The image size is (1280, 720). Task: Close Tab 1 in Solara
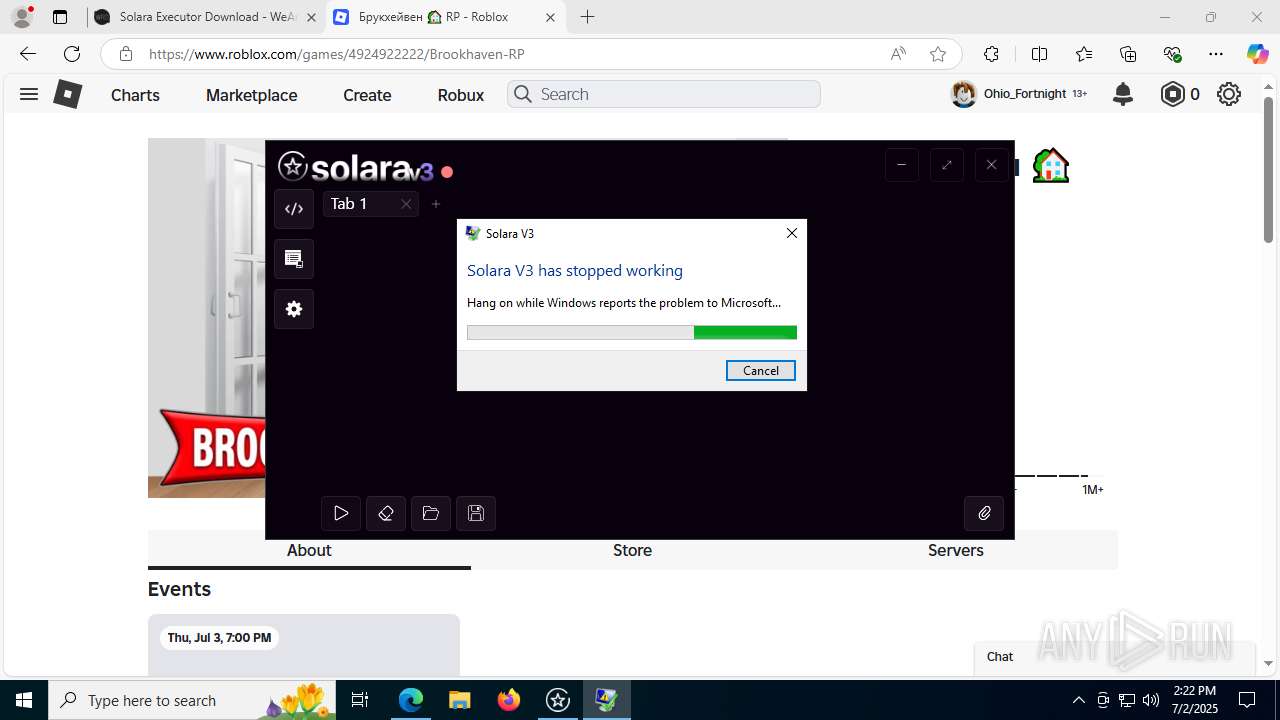click(x=406, y=204)
